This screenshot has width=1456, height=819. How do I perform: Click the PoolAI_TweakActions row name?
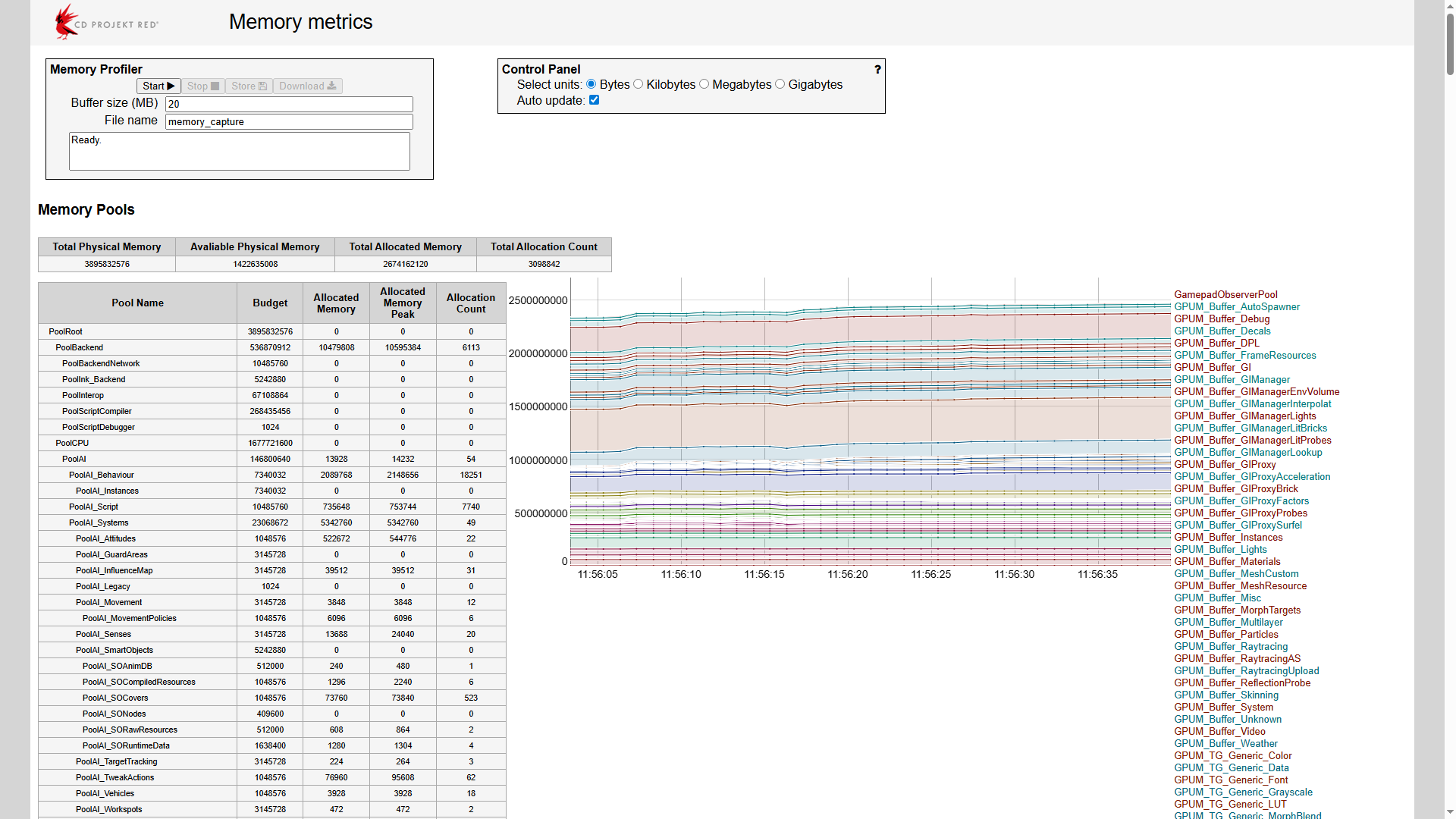[x=115, y=778]
